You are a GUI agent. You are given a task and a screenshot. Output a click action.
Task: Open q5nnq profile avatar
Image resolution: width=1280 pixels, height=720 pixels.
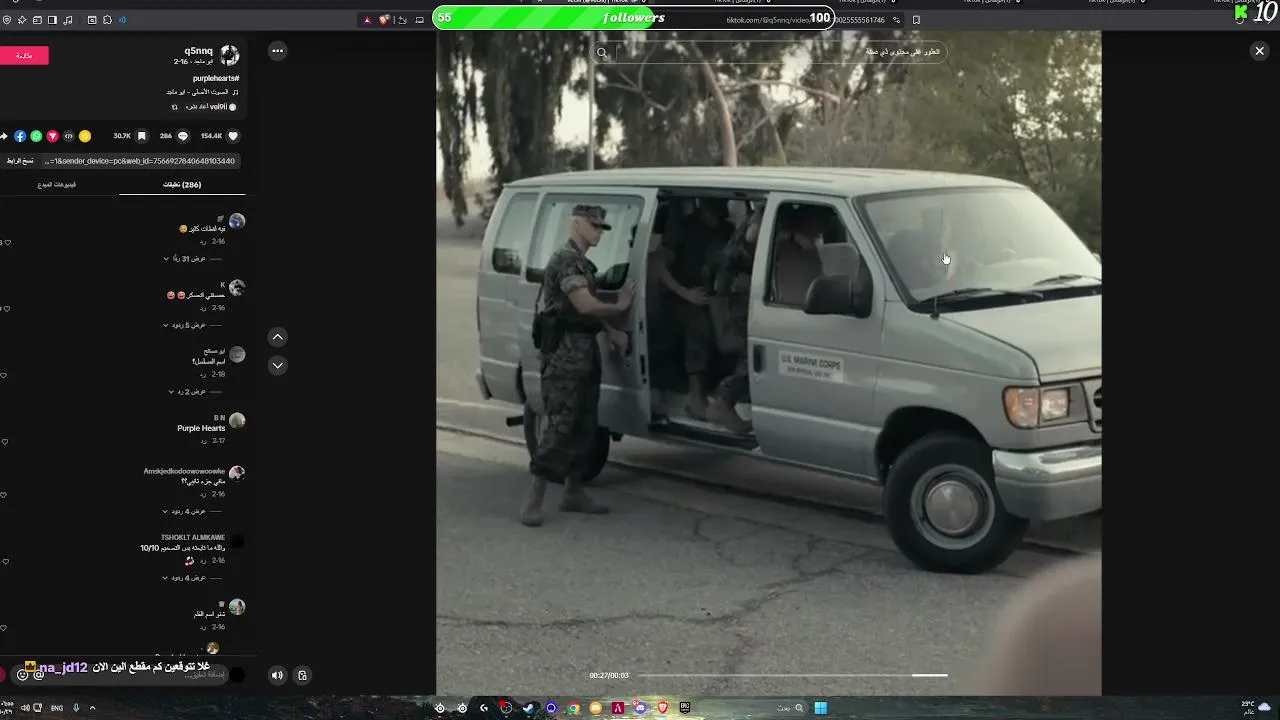point(230,55)
